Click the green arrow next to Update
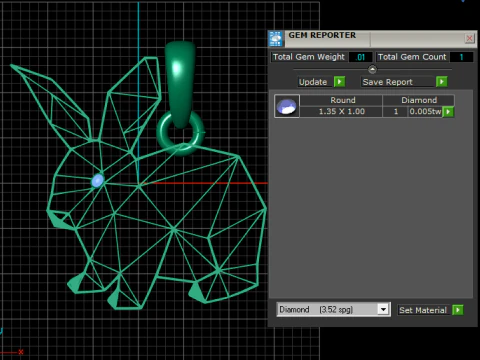 339,82
